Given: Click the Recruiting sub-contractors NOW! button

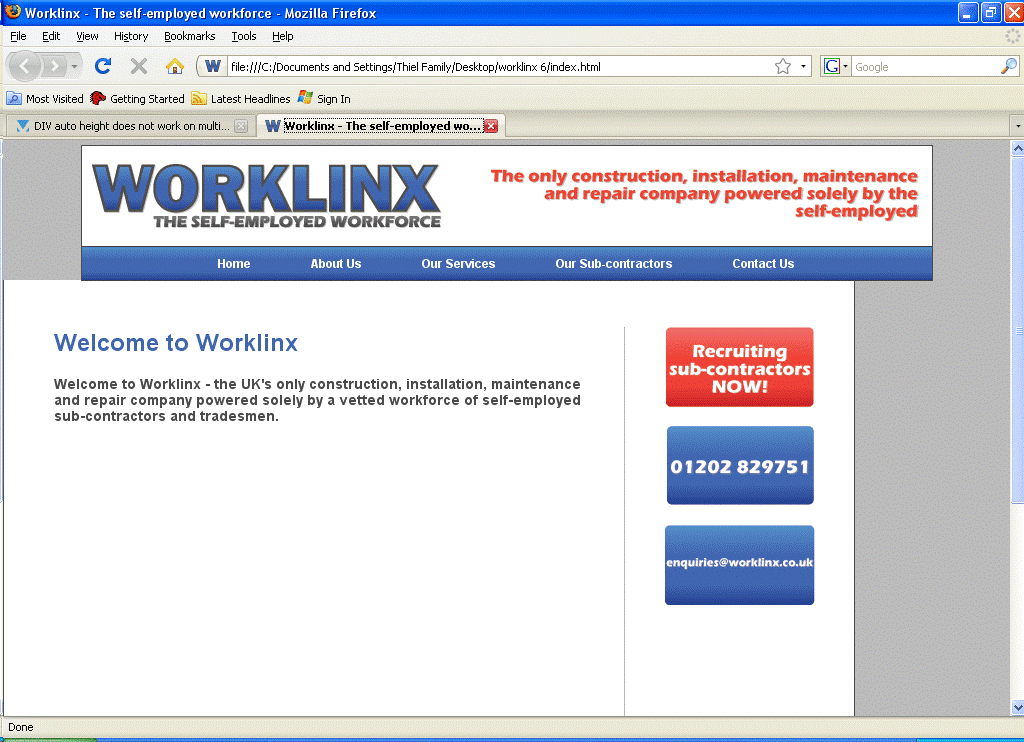Looking at the screenshot, I should [x=740, y=367].
